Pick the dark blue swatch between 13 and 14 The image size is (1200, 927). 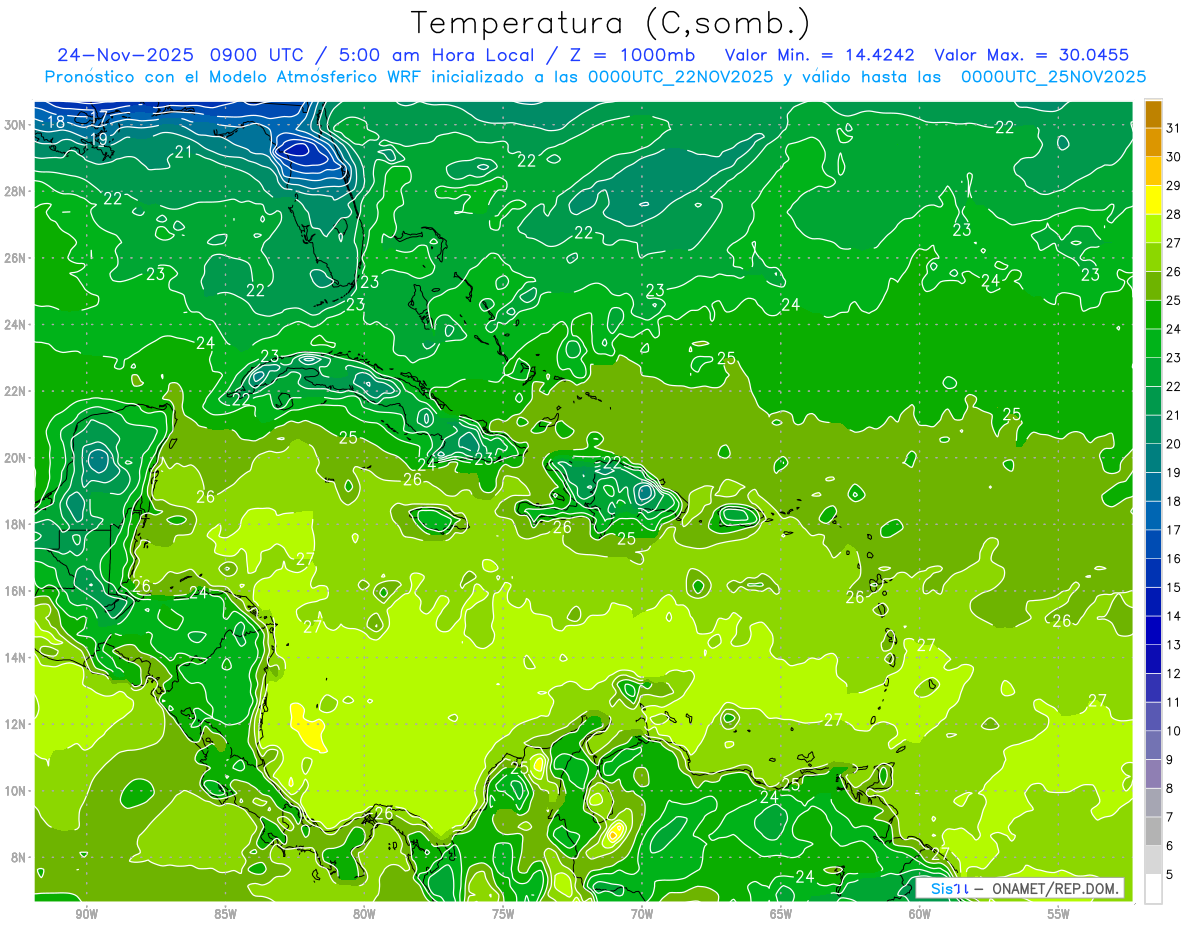(x=1153, y=630)
